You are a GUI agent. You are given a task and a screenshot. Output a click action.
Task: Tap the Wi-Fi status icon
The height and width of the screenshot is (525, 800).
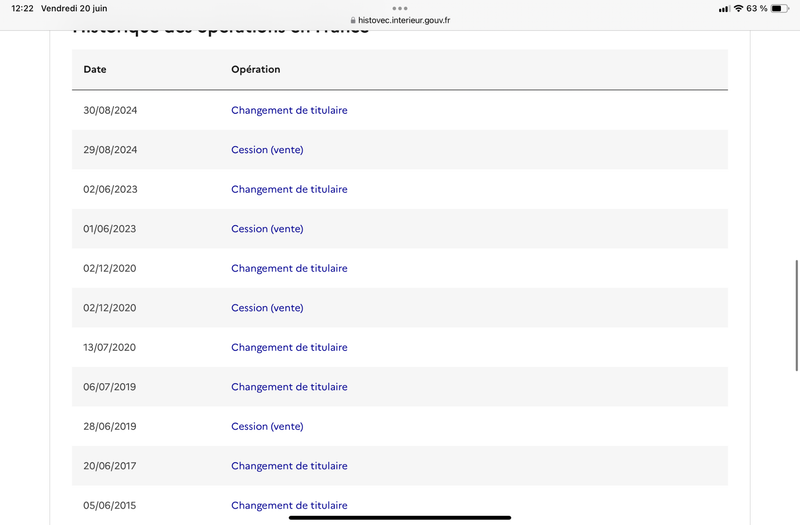(738, 8)
